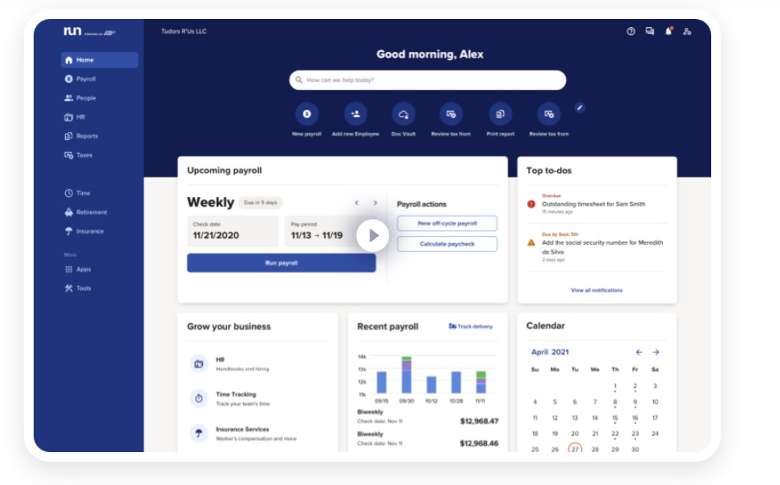Click the Tudors R'Us LLC company name
This screenshot has width=780, height=485.
click(184, 31)
